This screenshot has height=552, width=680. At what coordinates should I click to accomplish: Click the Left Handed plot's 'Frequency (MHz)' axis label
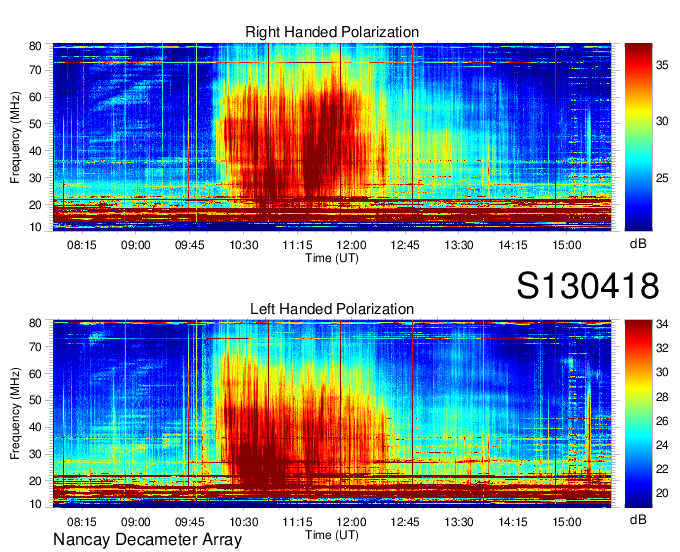click(15, 414)
